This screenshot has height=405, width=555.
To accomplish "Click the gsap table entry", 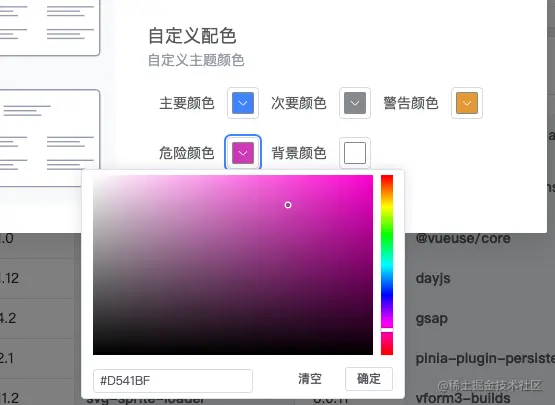I will [x=431, y=319].
